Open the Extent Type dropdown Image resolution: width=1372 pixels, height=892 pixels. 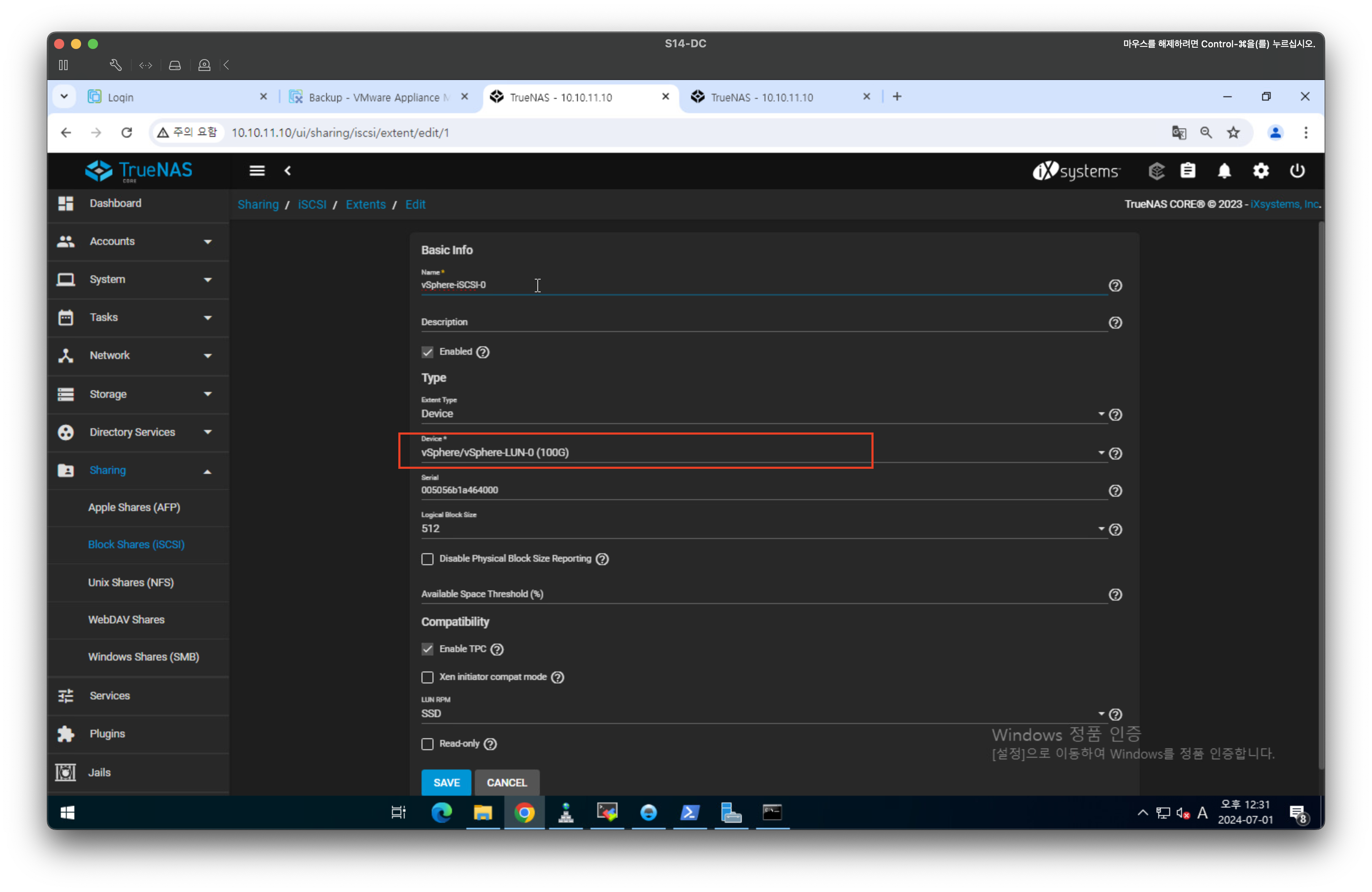(761, 414)
